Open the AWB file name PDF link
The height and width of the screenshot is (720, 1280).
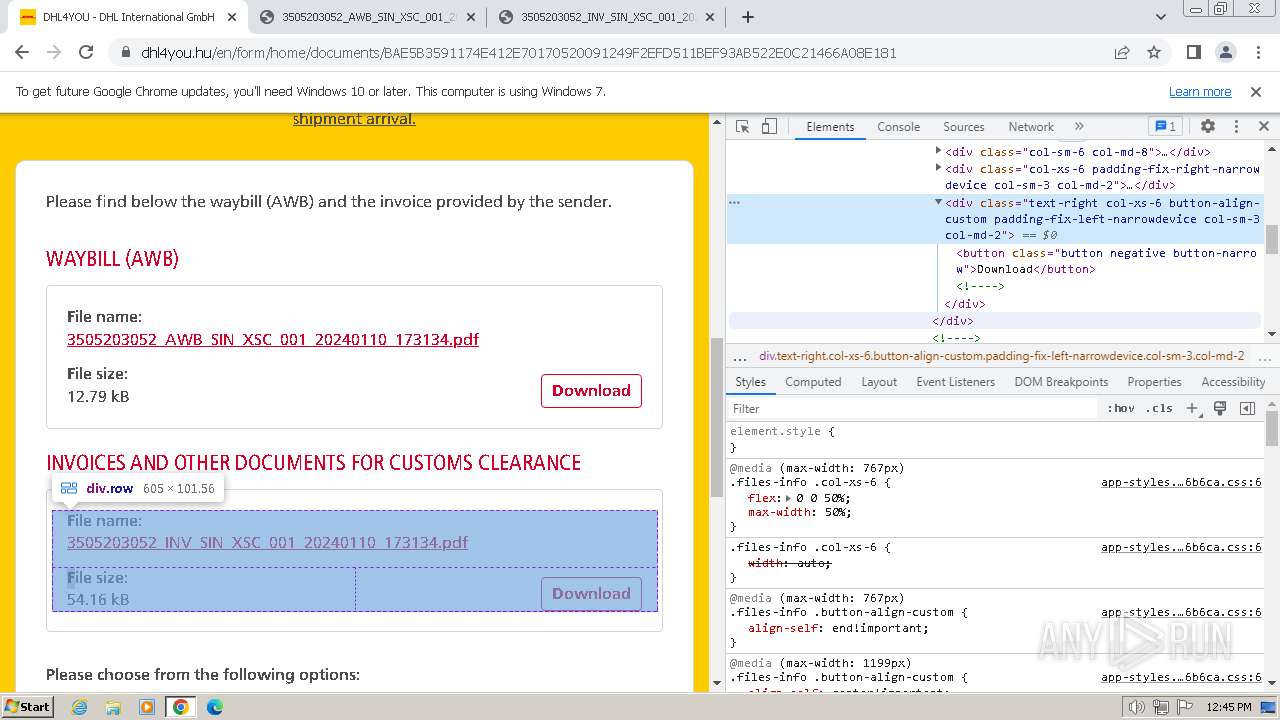[273, 339]
